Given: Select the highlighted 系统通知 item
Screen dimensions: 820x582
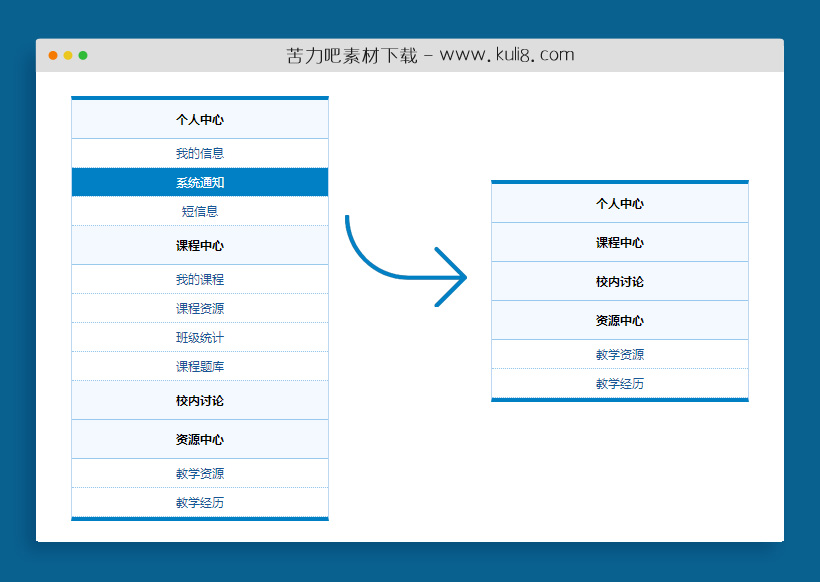Looking at the screenshot, I should (x=200, y=182).
